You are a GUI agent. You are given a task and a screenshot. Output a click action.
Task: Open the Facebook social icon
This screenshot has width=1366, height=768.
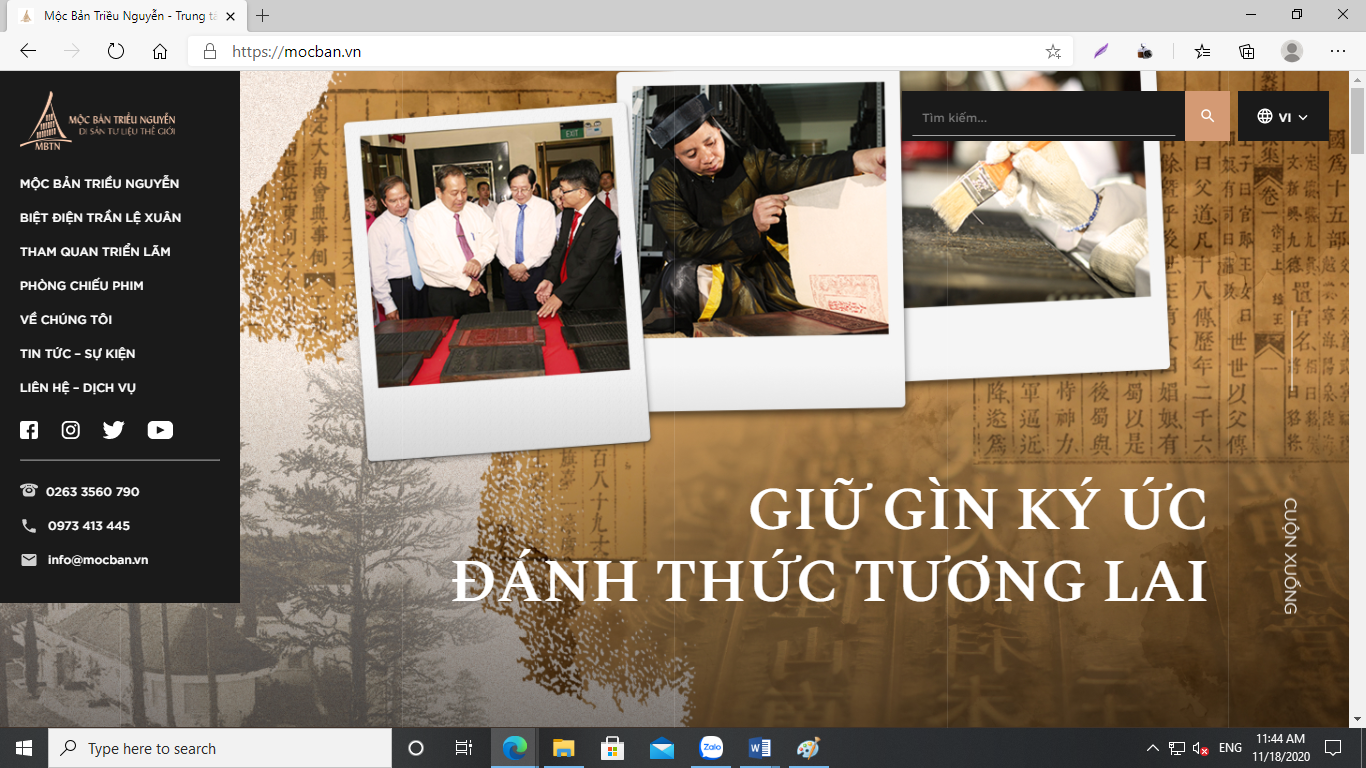pos(29,430)
